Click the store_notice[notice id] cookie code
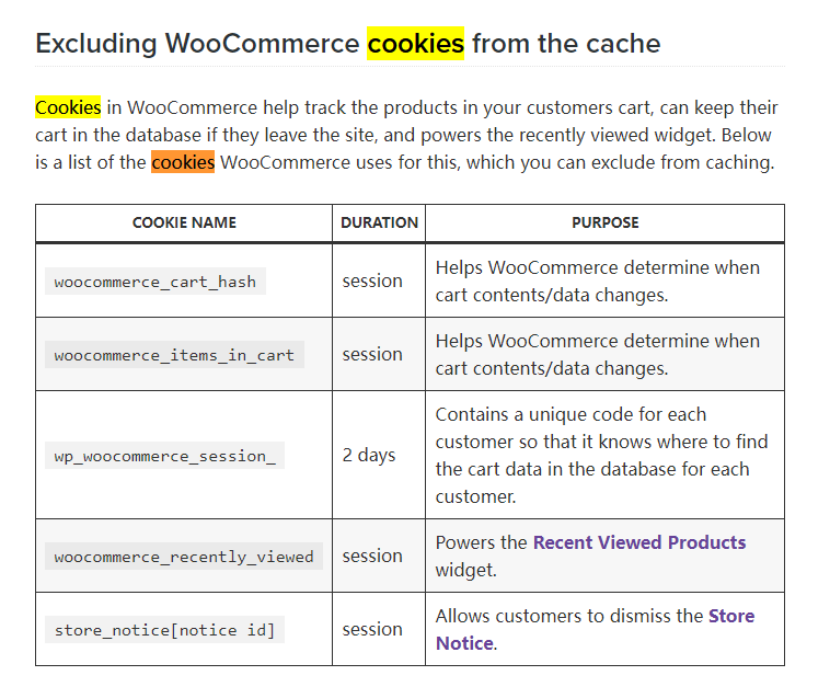Screen dimensions: 830x687 [165, 629]
